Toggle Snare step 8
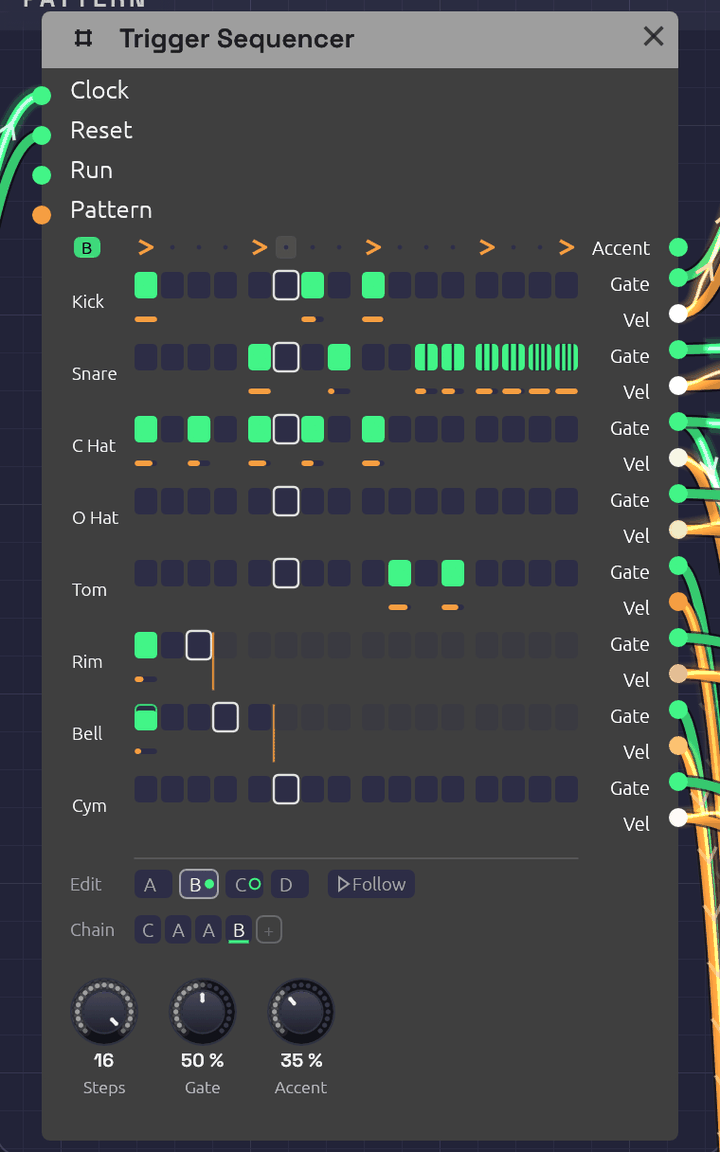The image size is (720, 1152). [x=339, y=357]
